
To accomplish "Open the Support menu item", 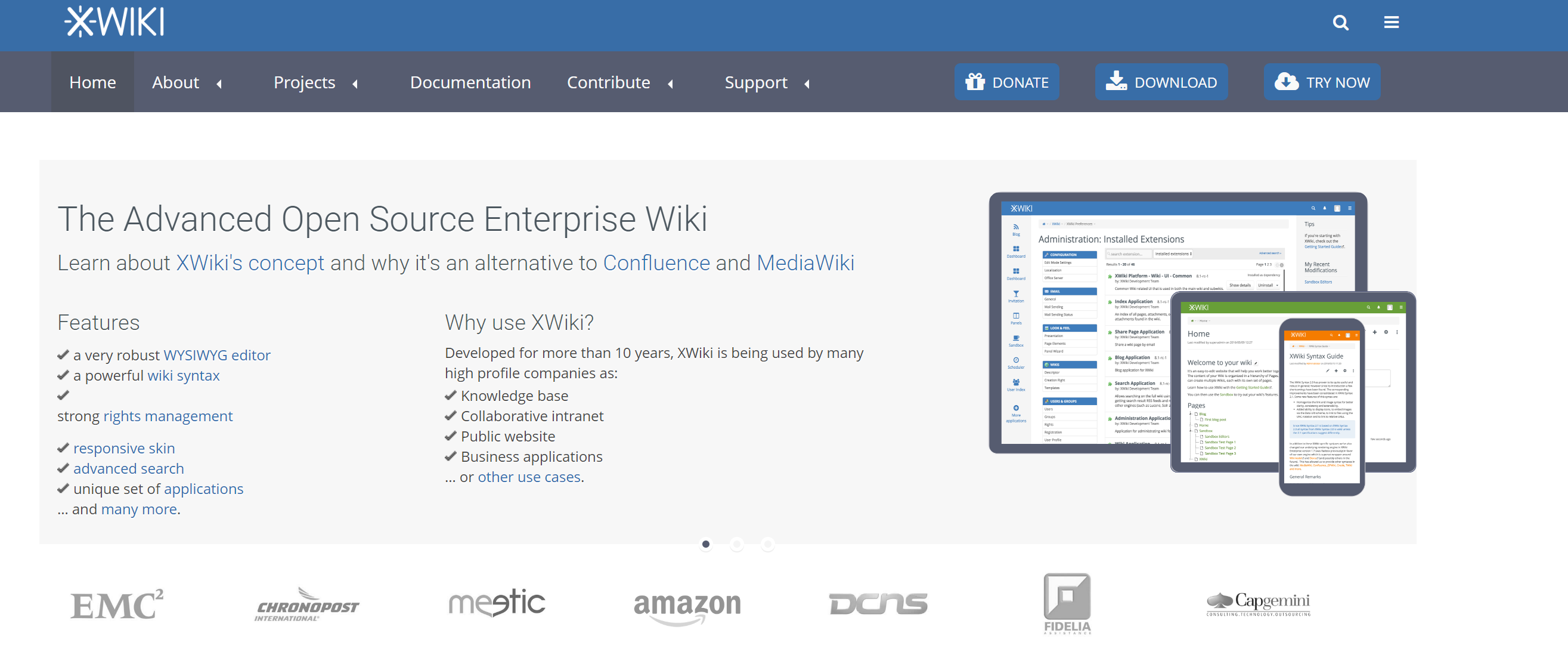I will coord(756,82).
